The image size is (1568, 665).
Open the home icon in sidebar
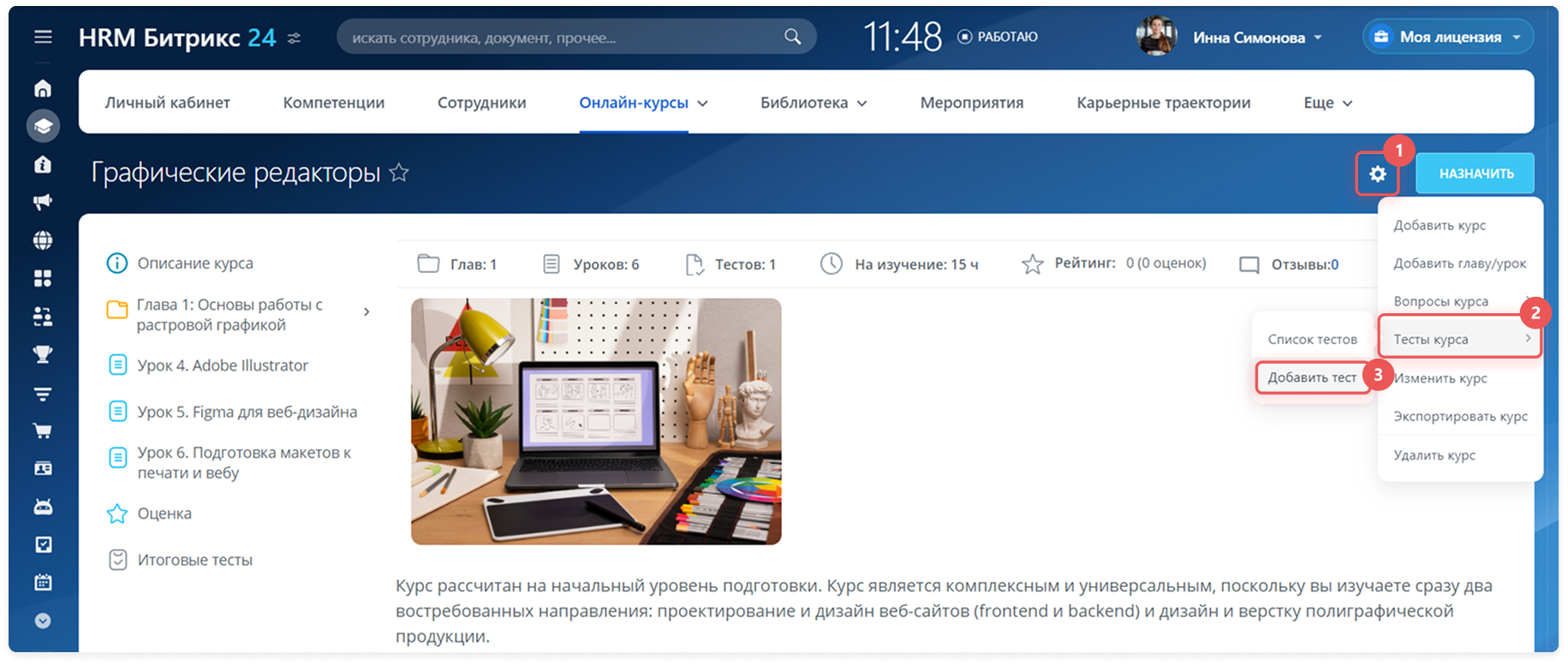click(43, 89)
